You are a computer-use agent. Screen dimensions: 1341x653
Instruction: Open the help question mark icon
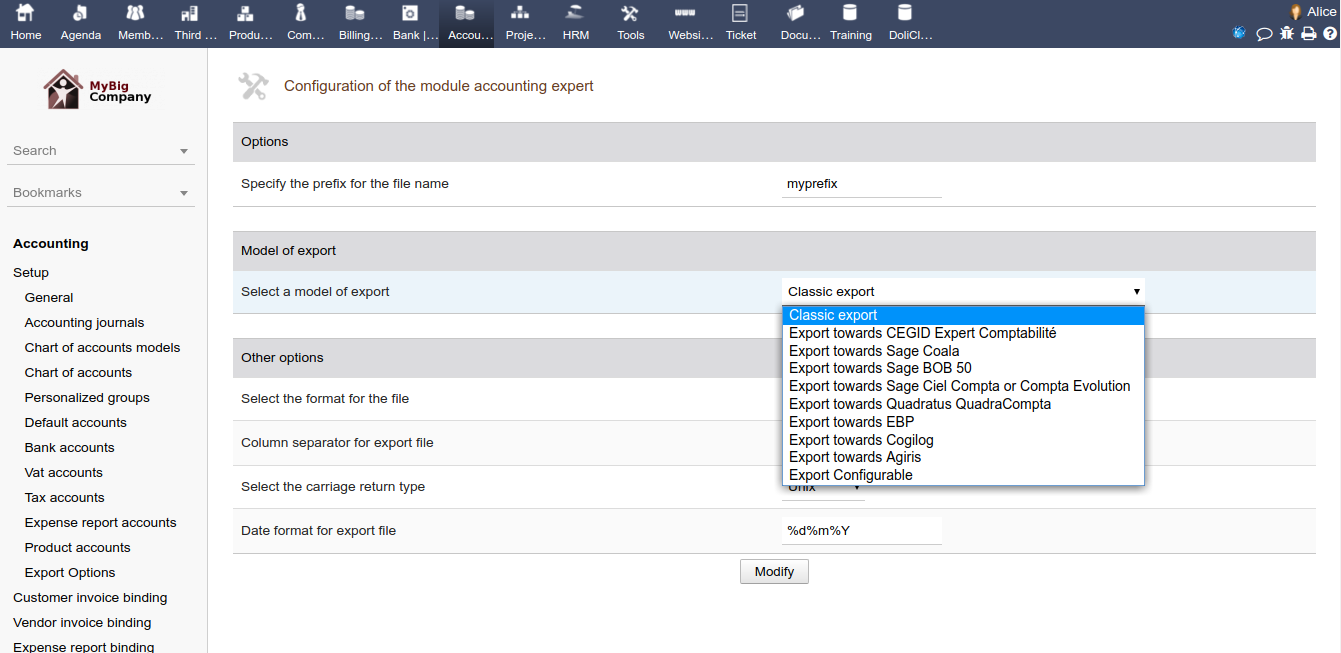[x=1330, y=33]
